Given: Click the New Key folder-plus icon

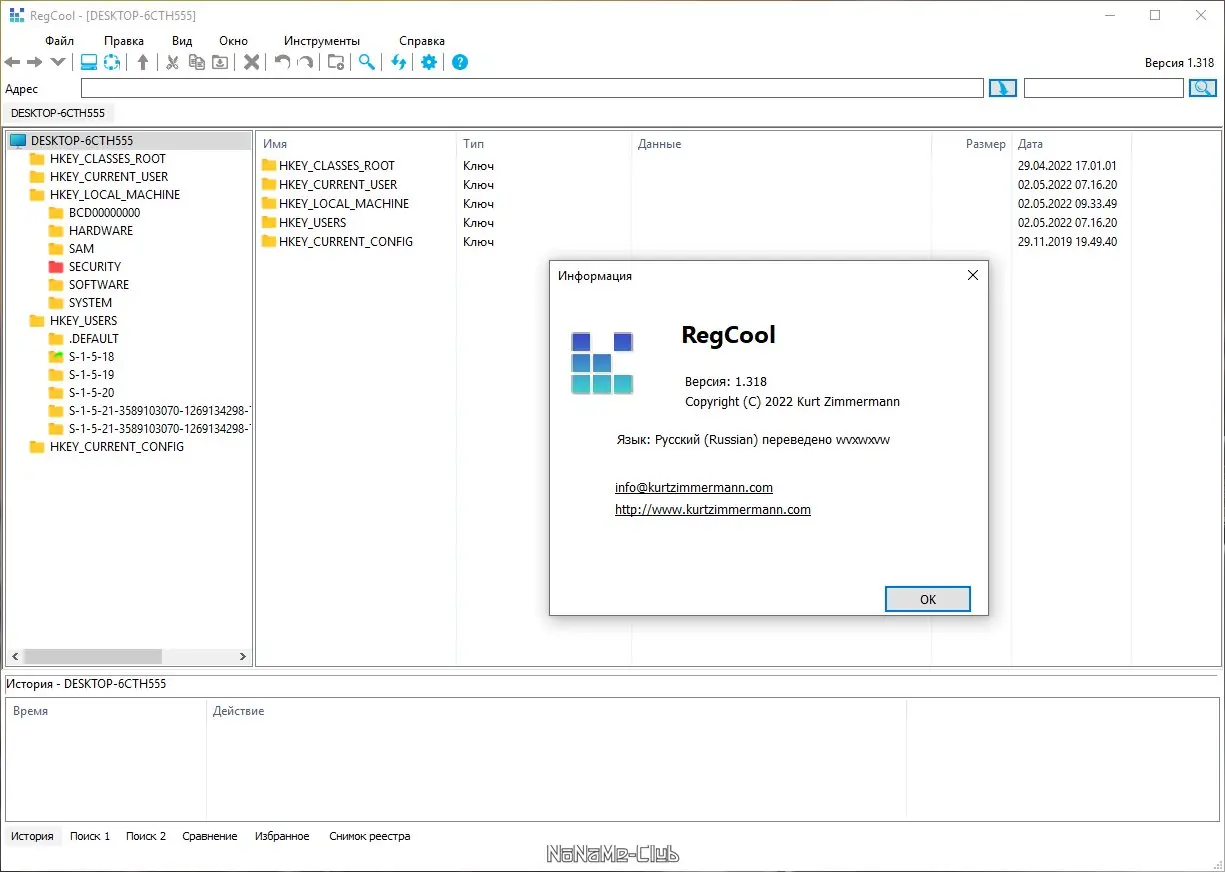Looking at the screenshot, I should coord(336,62).
